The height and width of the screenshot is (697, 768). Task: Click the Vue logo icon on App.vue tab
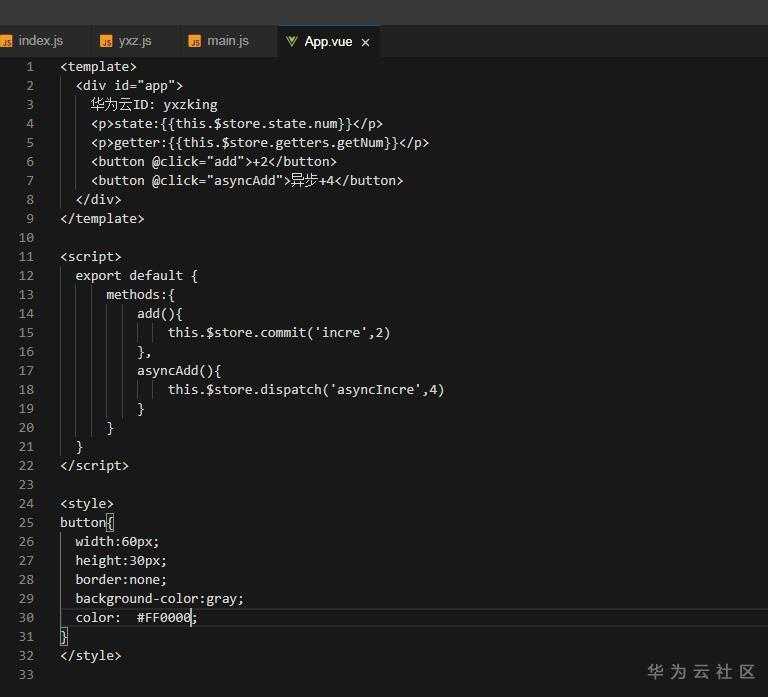coord(292,41)
